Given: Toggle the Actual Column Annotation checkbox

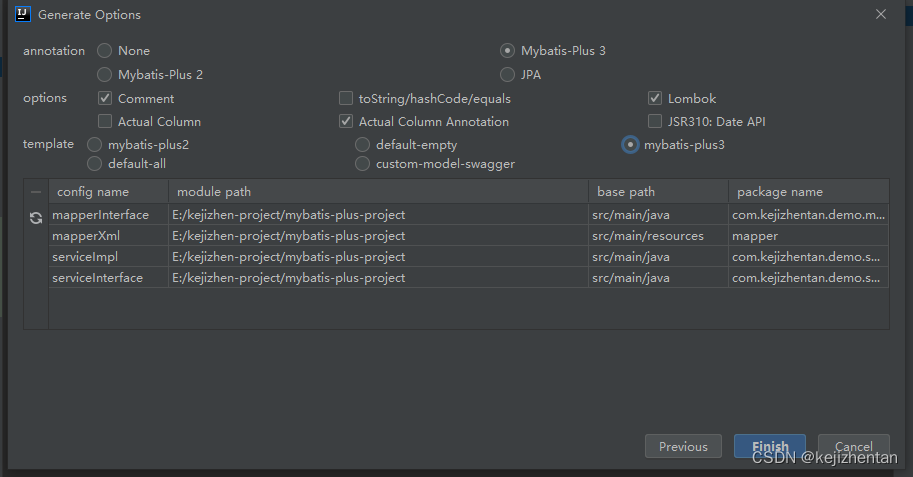Looking at the screenshot, I should [x=346, y=121].
